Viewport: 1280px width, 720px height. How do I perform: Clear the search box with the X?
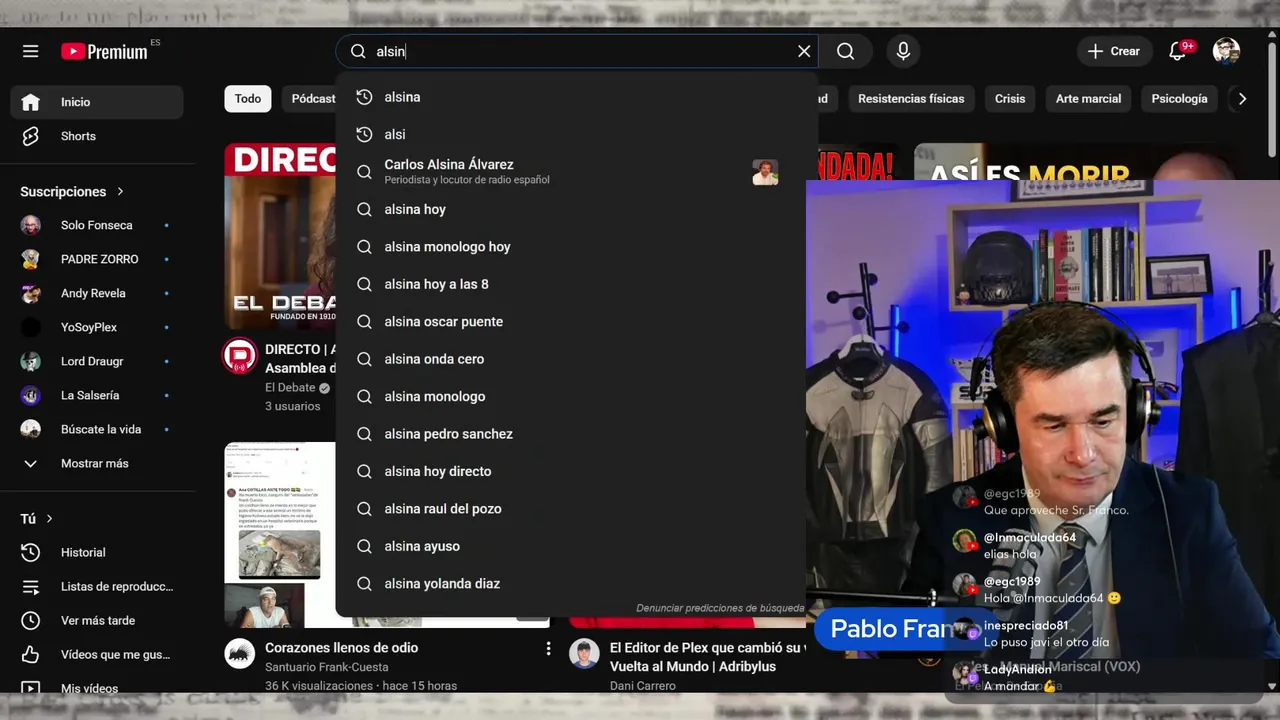[804, 51]
